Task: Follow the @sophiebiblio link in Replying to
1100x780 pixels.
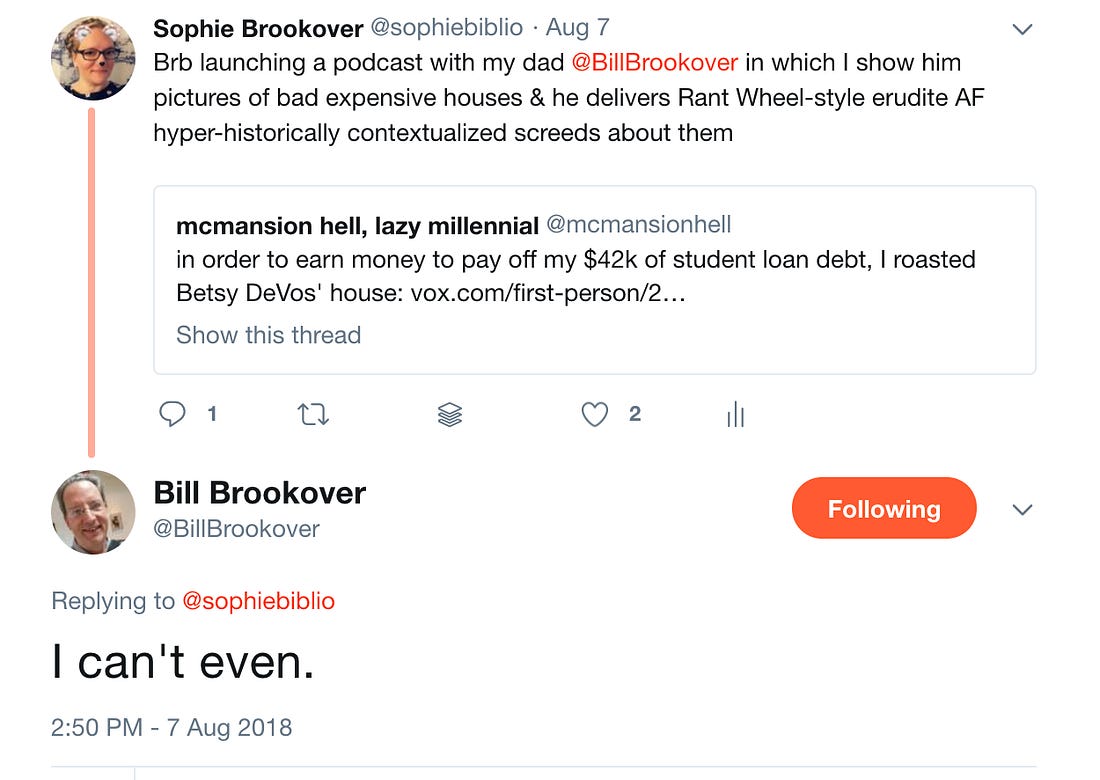Action: (x=258, y=601)
